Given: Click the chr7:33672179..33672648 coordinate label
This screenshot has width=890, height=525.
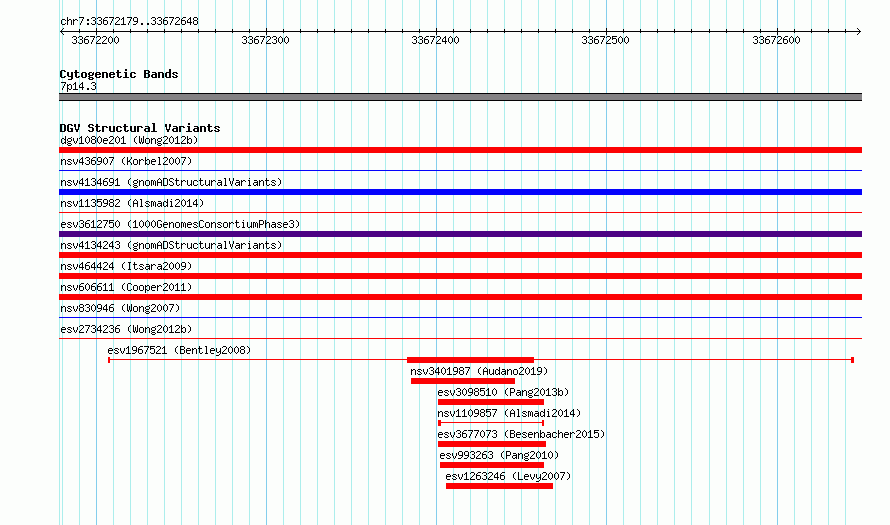Looking at the screenshot, I should click(x=129, y=22).
